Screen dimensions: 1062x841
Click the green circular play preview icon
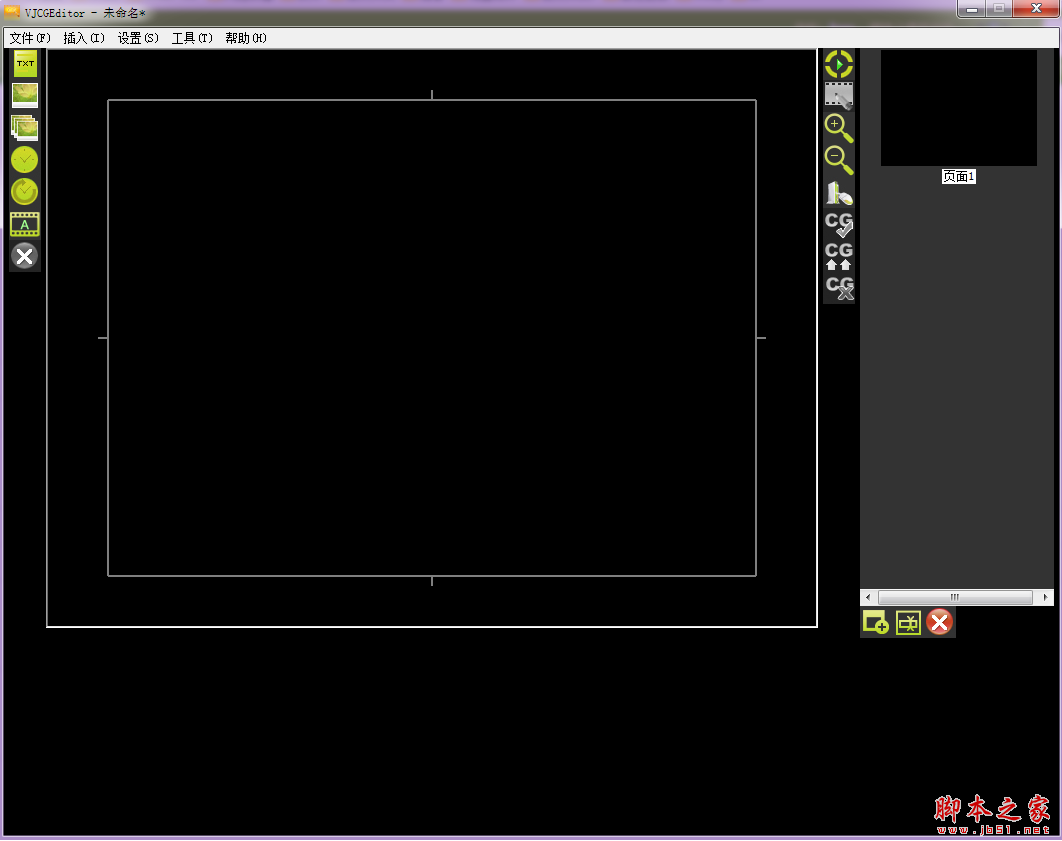[x=838, y=65]
